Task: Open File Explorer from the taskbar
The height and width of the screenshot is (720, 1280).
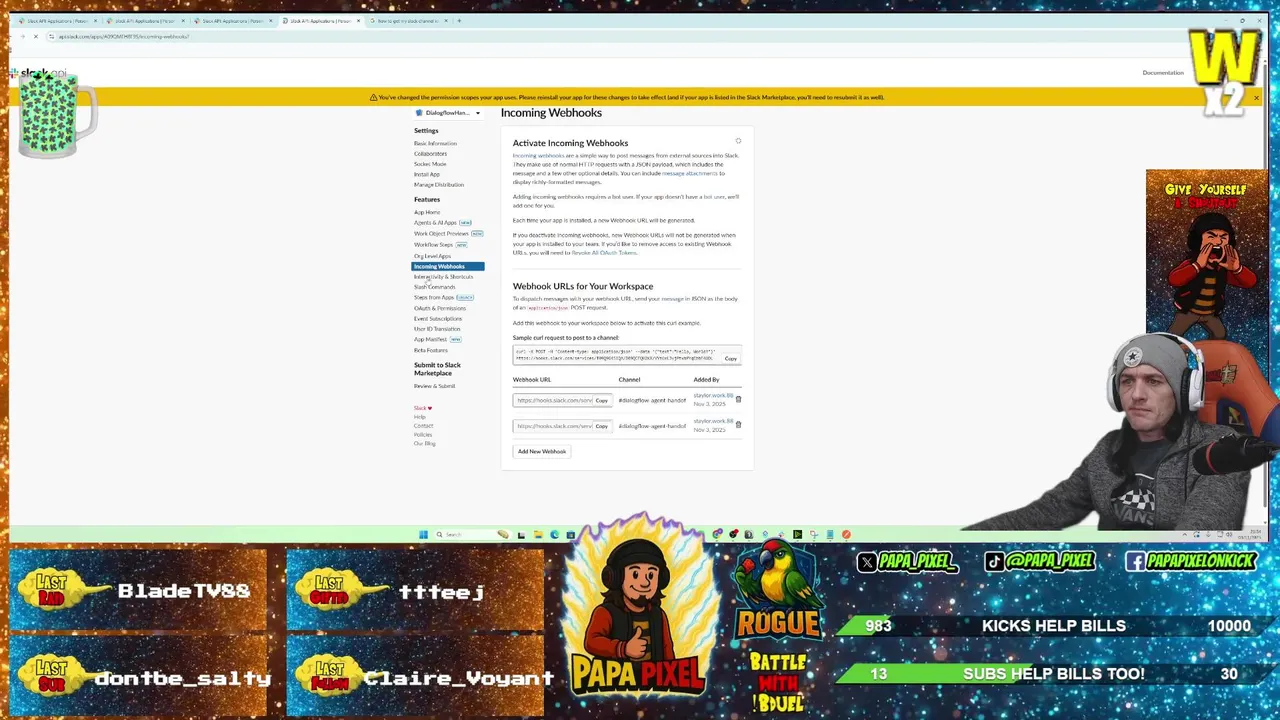Action: pyautogui.click(x=538, y=534)
